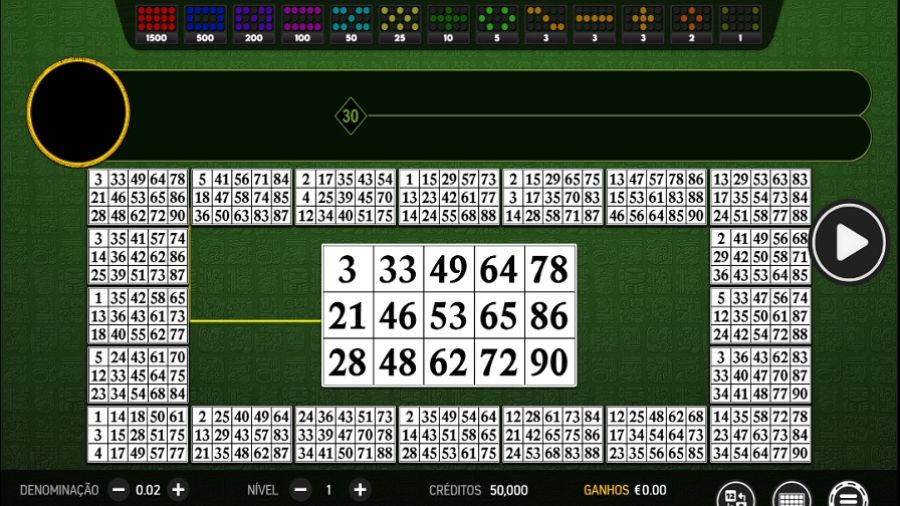
Task: Select card starting 12 25 48 62 68
Action: click(656, 435)
